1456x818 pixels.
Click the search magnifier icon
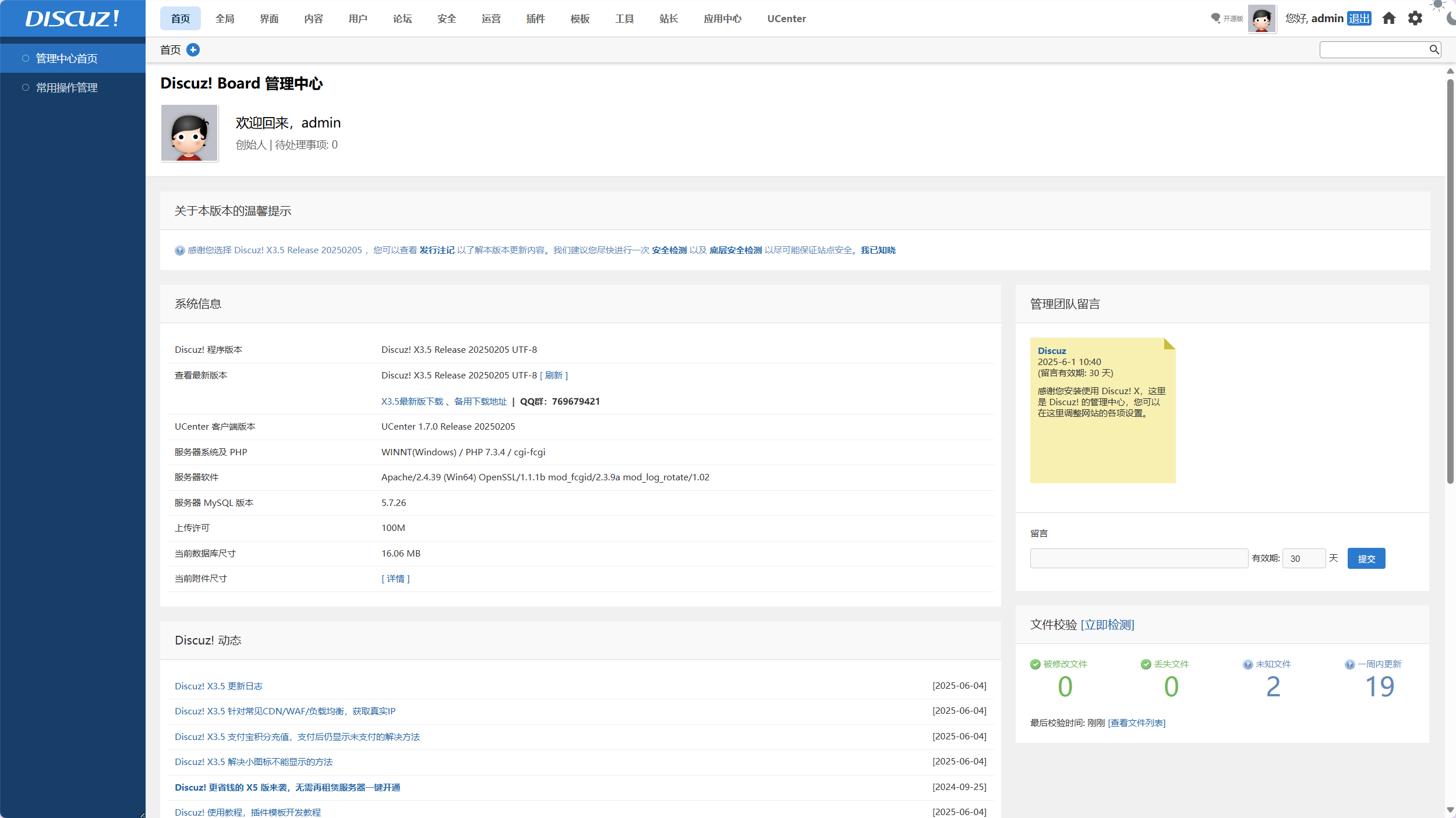(1434, 50)
